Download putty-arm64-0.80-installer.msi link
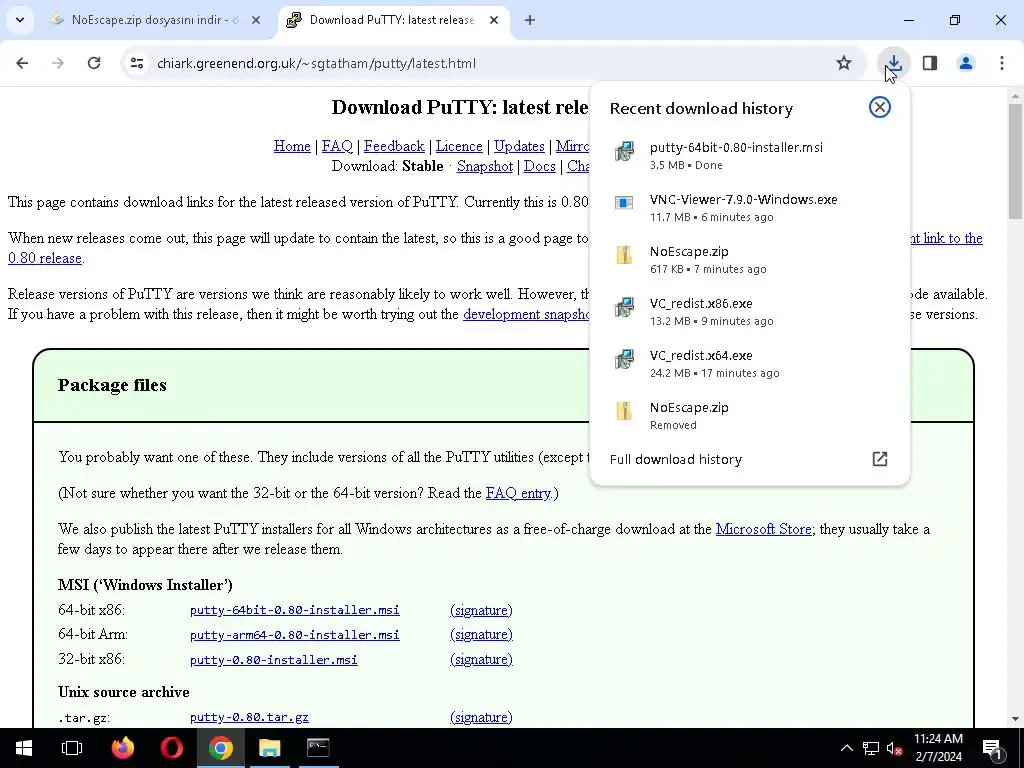This screenshot has width=1024, height=768. tap(295, 635)
